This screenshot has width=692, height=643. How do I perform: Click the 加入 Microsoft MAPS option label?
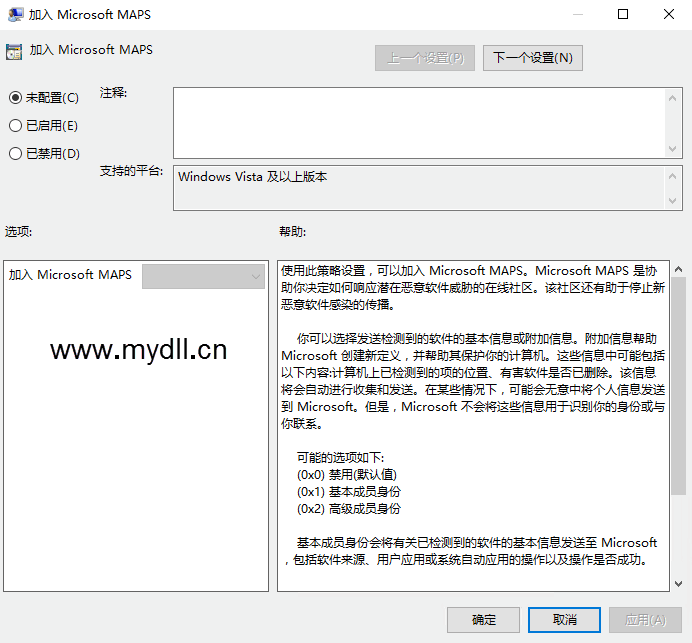coord(70,274)
